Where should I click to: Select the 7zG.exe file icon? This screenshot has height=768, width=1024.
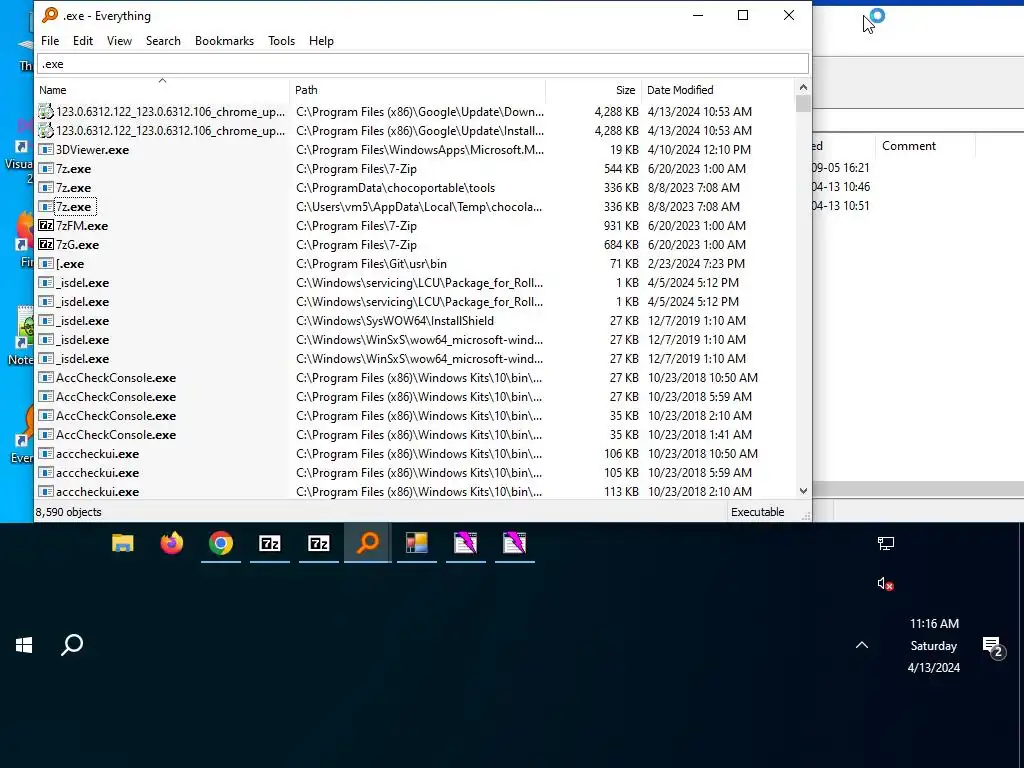point(46,245)
